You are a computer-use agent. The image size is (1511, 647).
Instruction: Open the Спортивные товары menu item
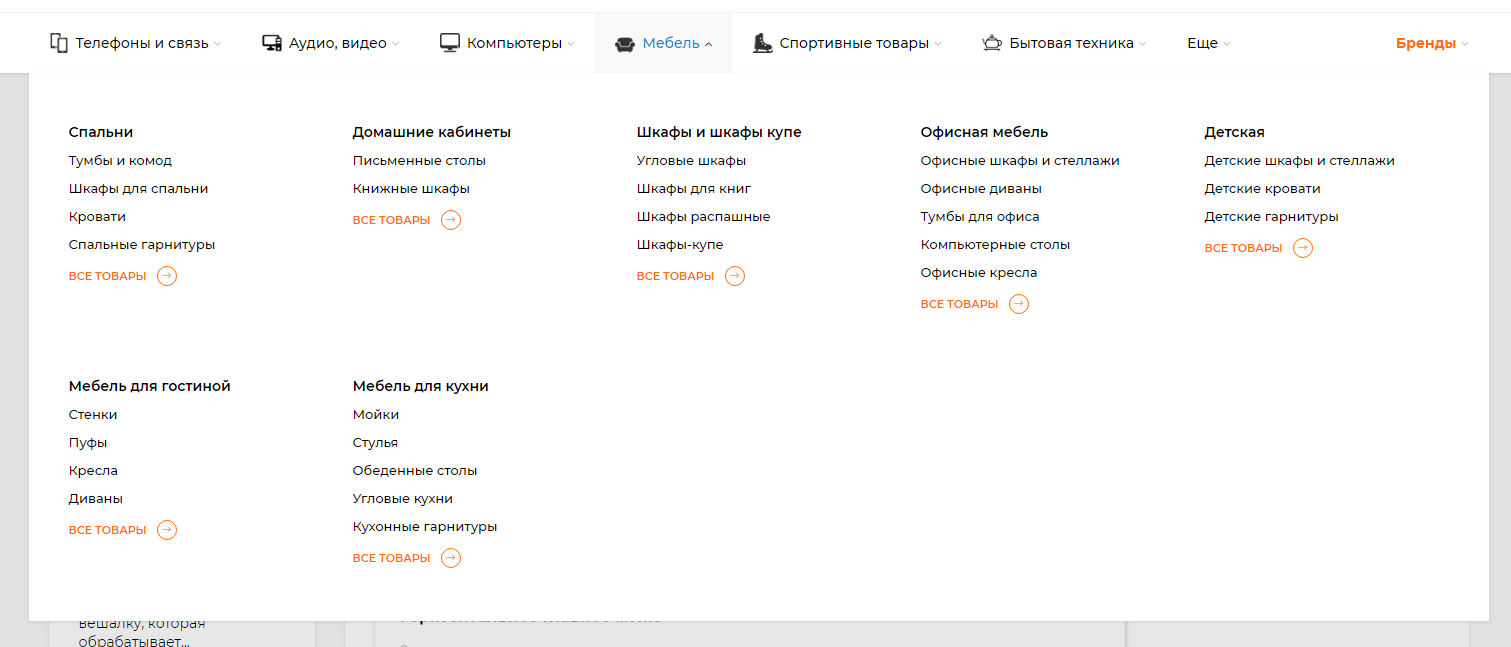click(854, 43)
